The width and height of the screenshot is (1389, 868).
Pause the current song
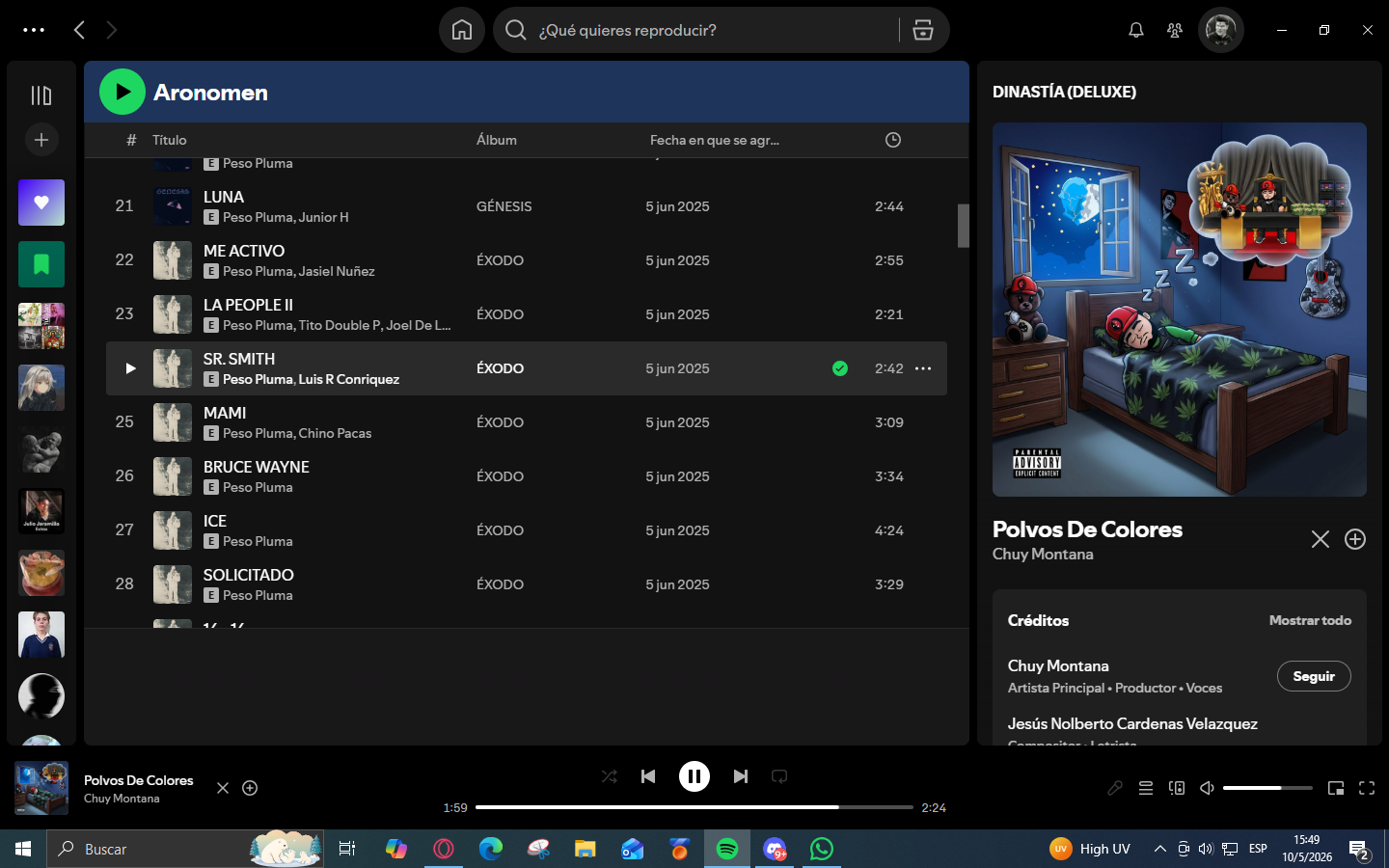pos(694,776)
